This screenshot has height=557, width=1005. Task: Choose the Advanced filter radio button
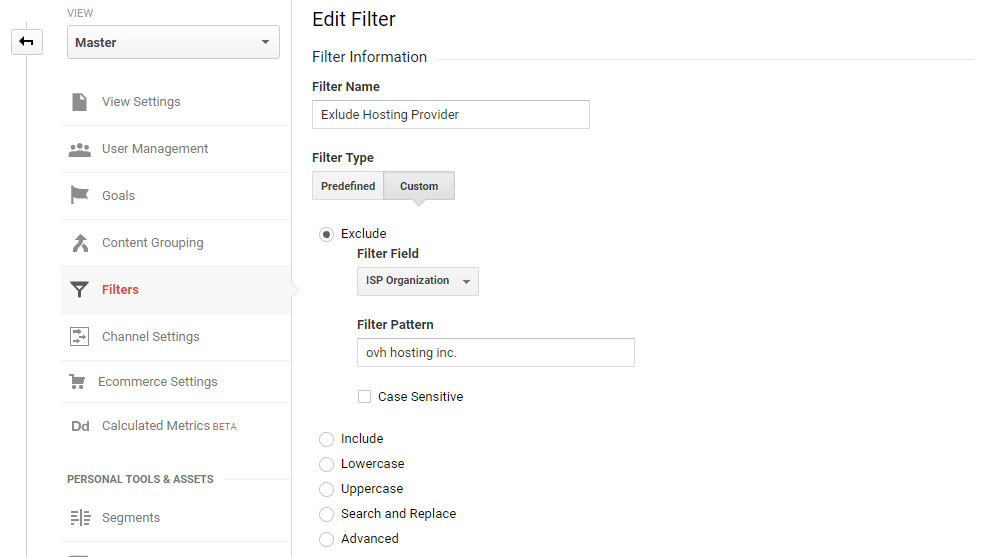(326, 539)
